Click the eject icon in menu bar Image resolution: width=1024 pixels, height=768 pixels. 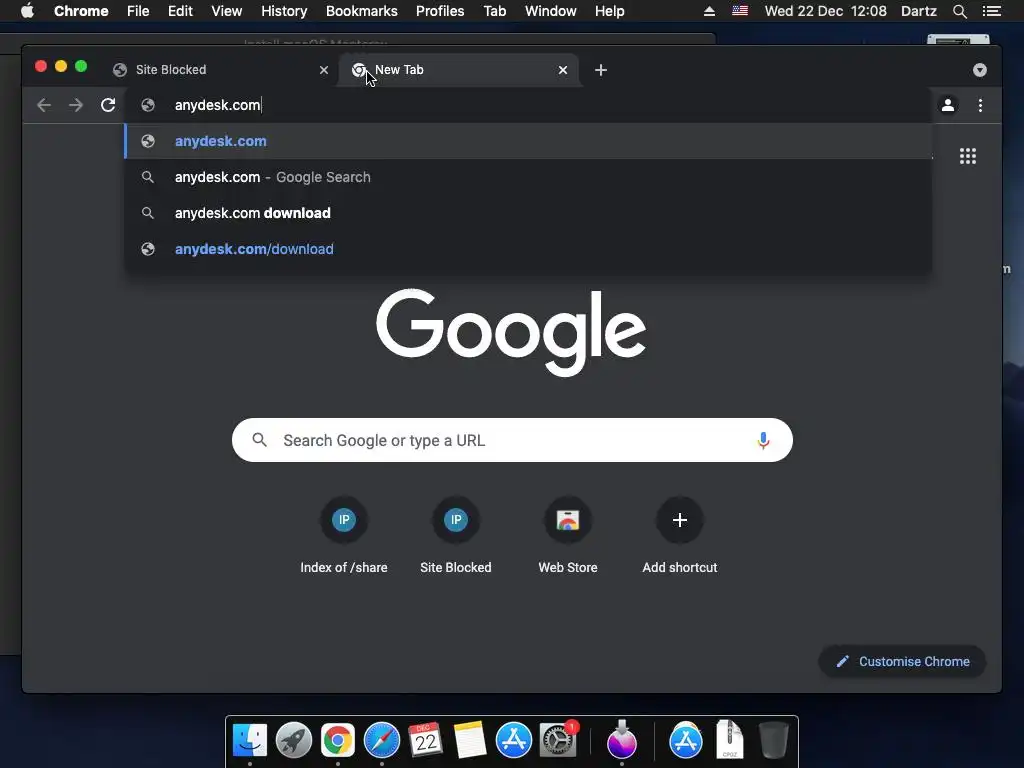[709, 11]
